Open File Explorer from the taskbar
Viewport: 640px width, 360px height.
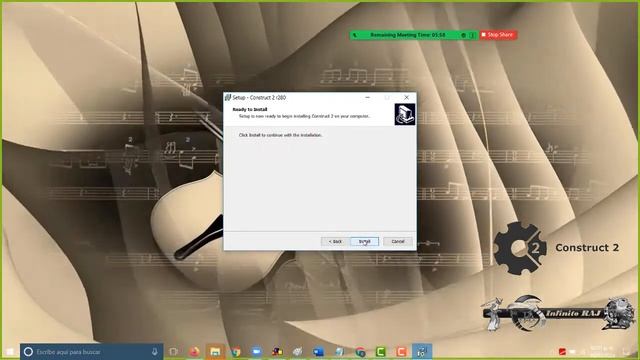pos(215,351)
